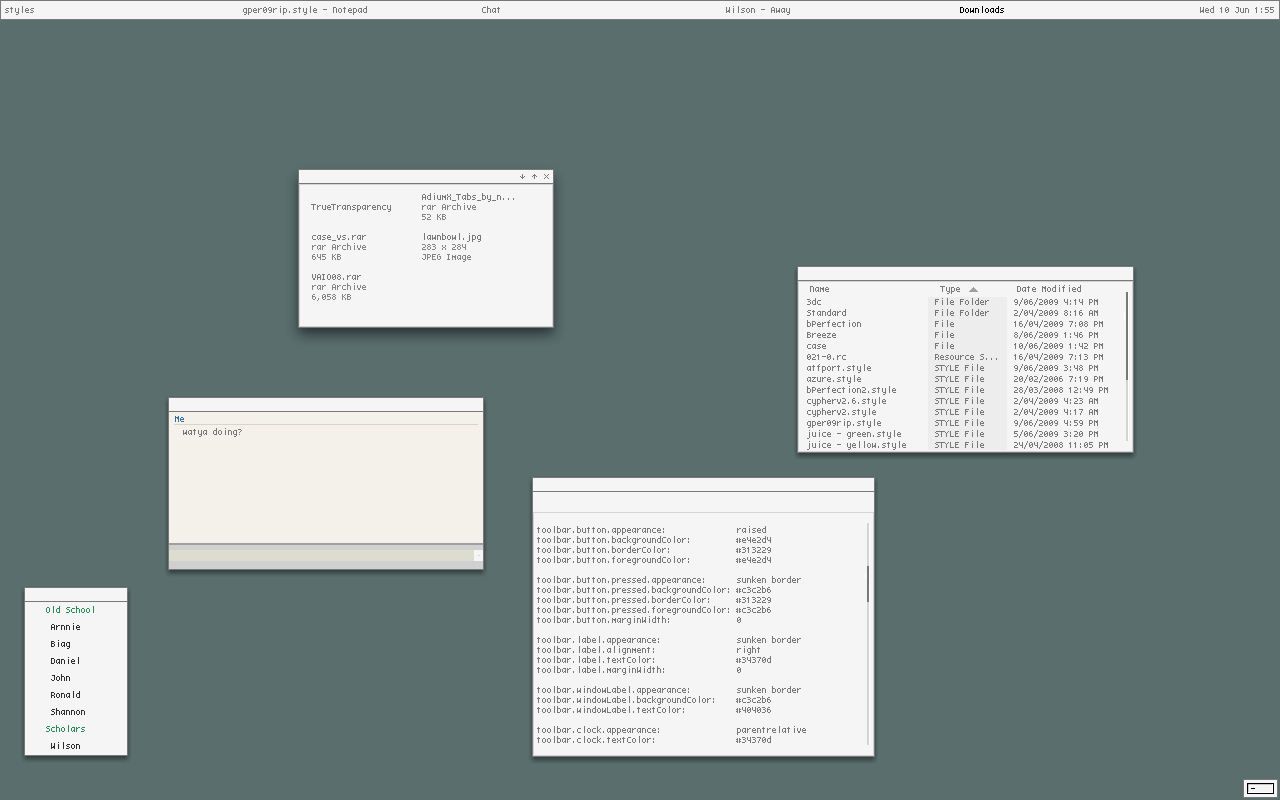
Task: Select contact 'Wilson' in buddy list
Action: pos(65,746)
